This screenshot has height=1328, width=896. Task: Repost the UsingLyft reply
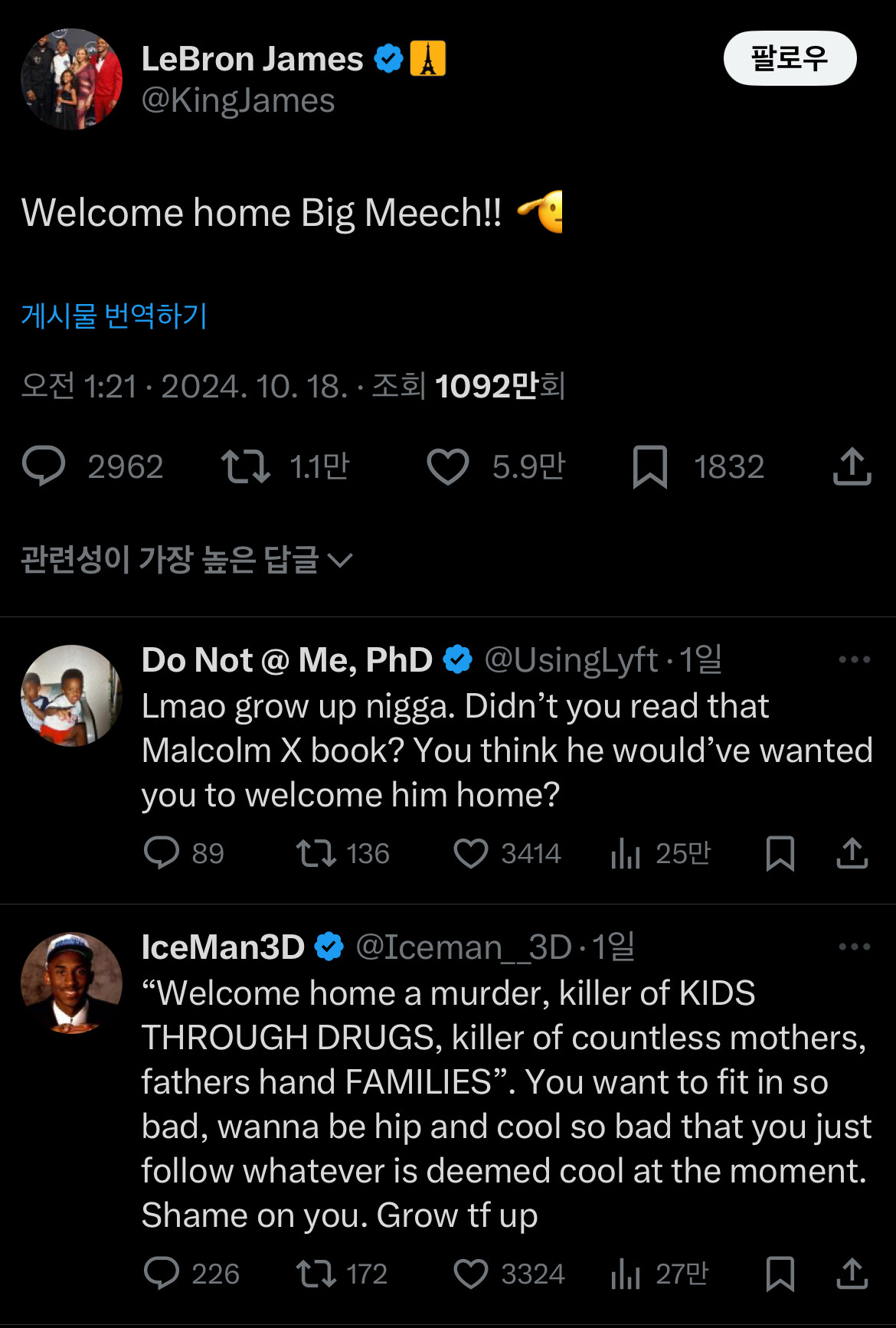click(x=316, y=853)
